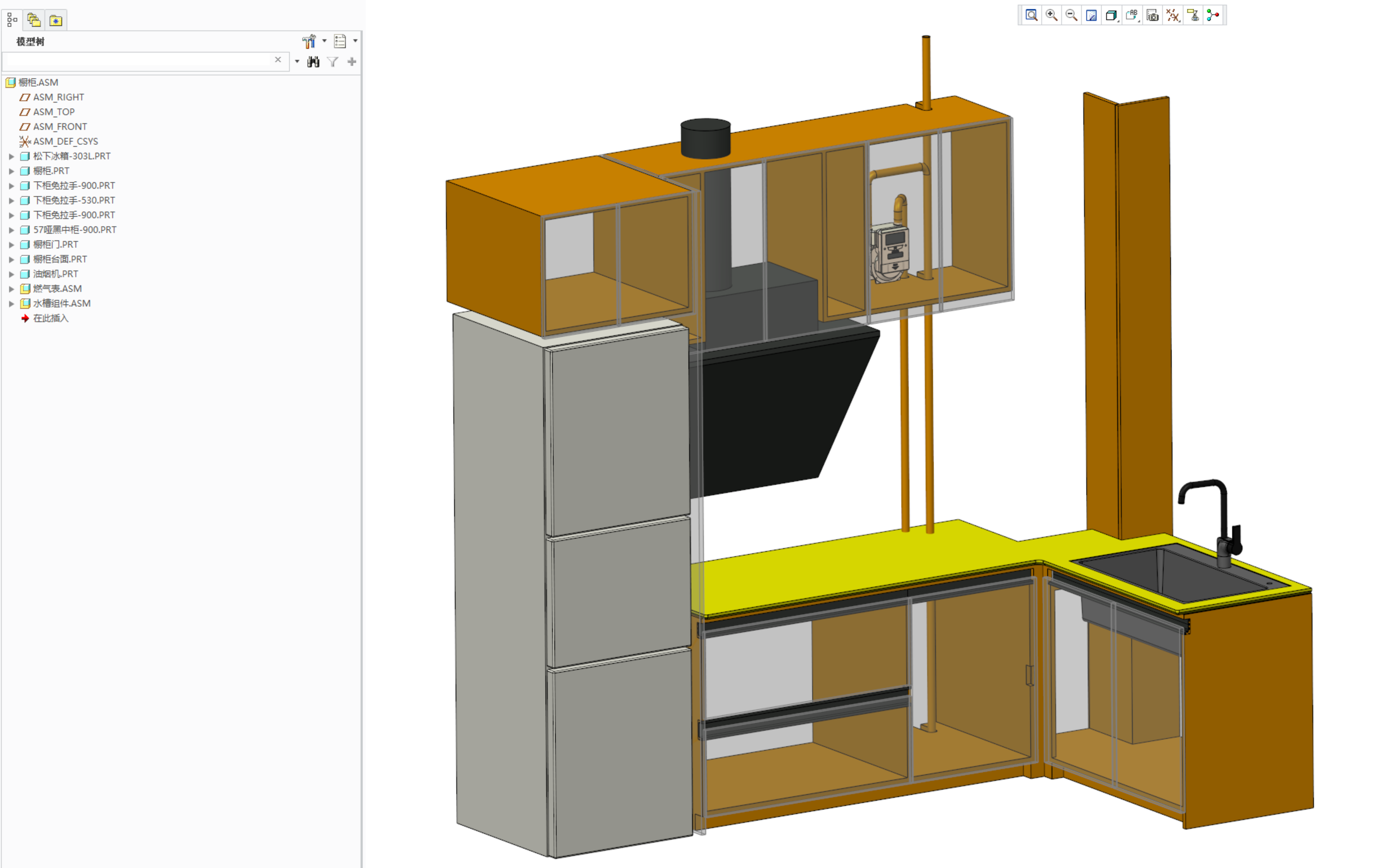Expand the 燃气表.ASM subassembly
This screenshot has height=868, width=1394.
(x=11, y=289)
